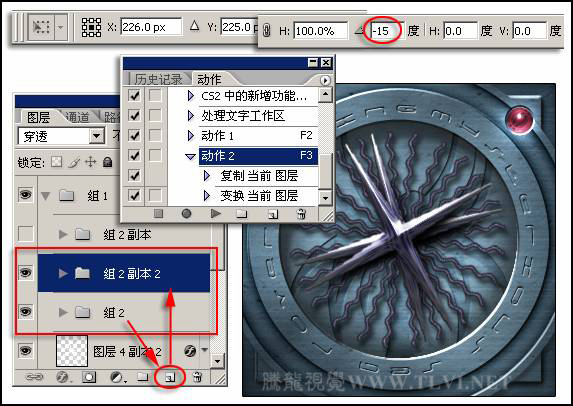The image size is (573, 406).
Task: Collapse the 组 1 group
Action: click(x=46, y=196)
